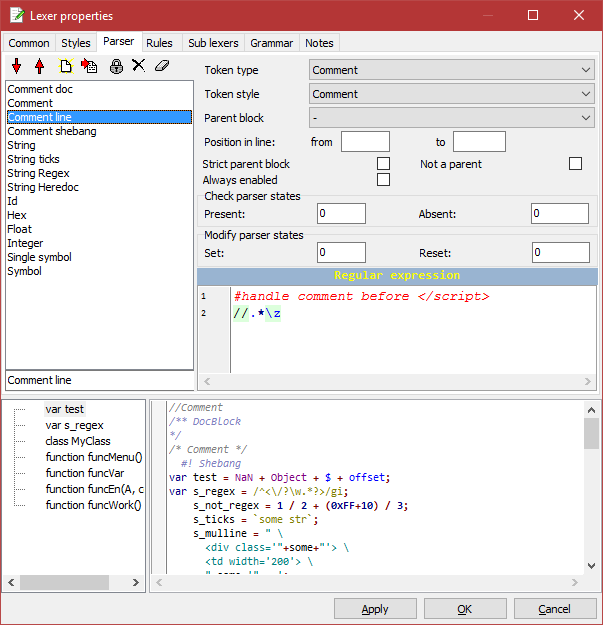Click the Cancel button
The image size is (603, 625).
(554, 609)
